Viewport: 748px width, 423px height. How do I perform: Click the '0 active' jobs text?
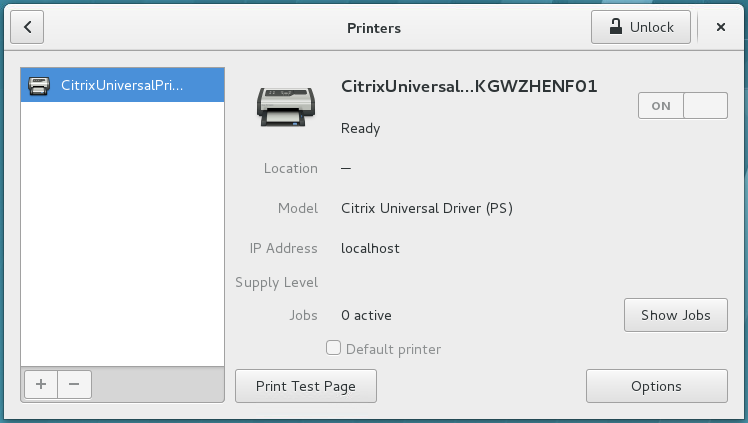pyautogui.click(x=366, y=315)
